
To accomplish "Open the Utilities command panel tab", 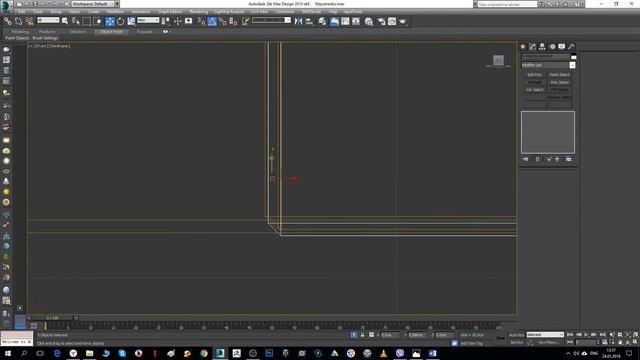I will click(x=571, y=47).
